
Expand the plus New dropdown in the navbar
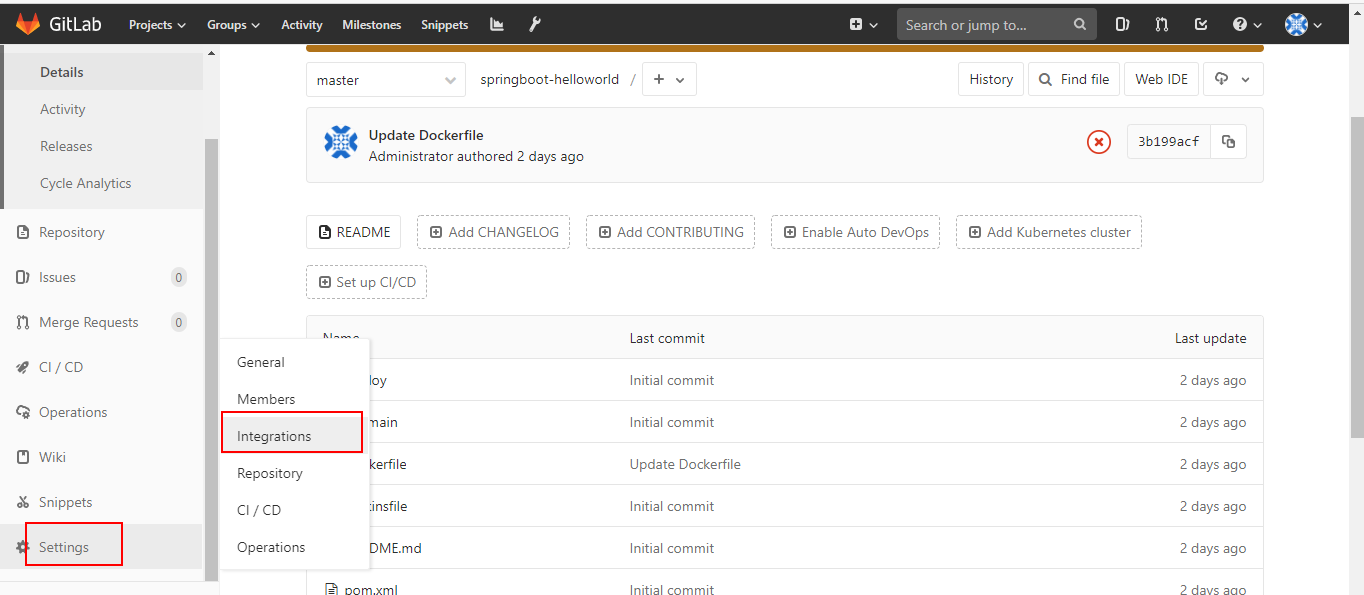(x=864, y=25)
